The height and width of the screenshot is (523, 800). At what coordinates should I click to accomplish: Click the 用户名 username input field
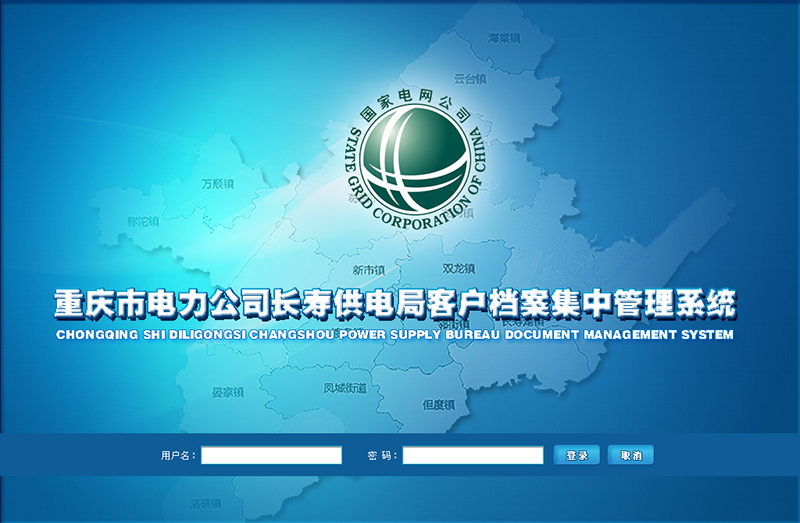click(x=271, y=455)
